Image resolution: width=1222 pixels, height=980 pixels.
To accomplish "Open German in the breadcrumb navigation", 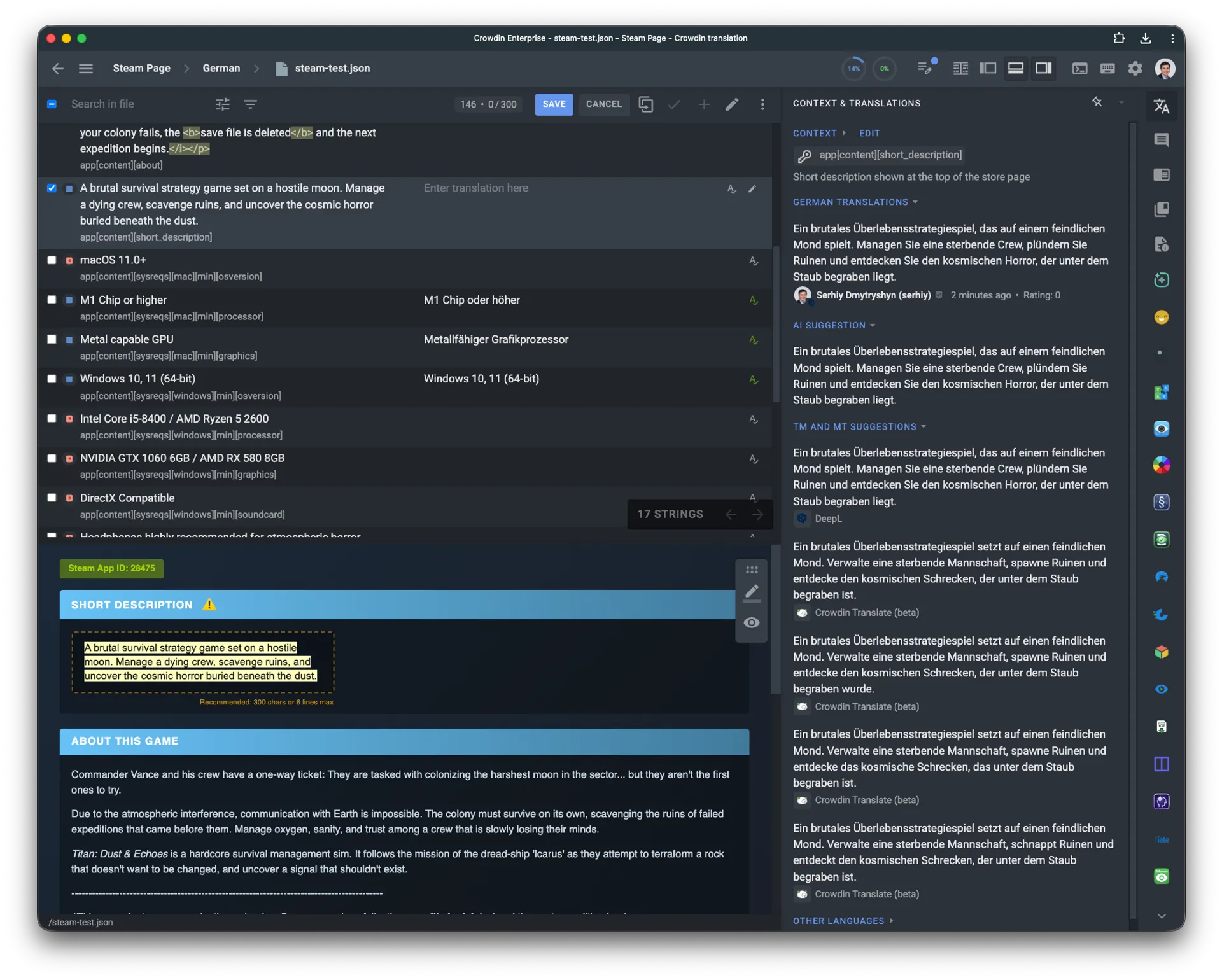I will pos(220,68).
